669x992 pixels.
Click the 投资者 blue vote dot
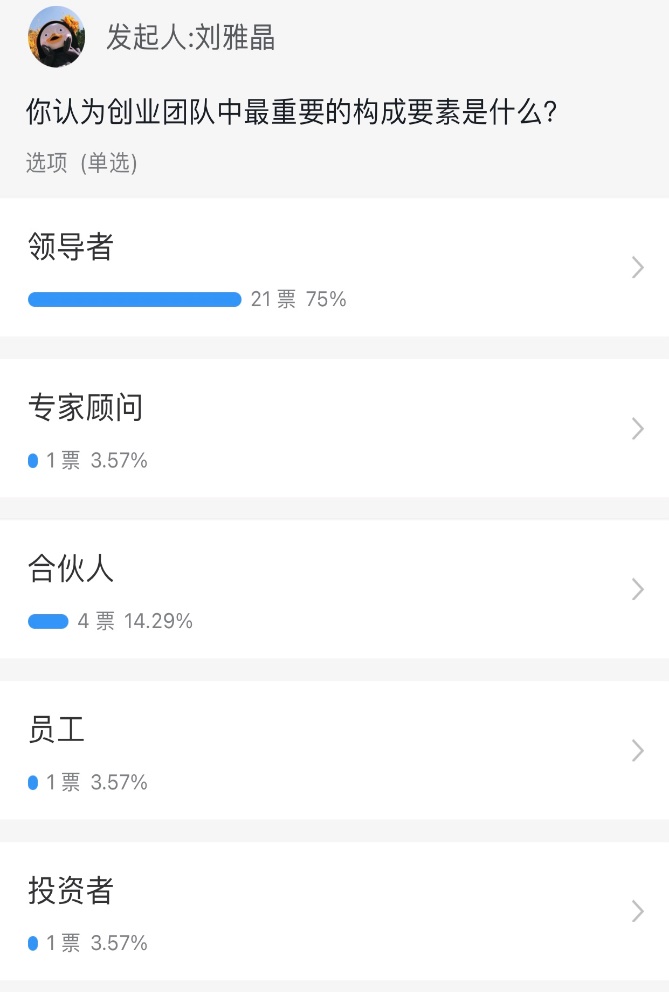tap(33, 943)
